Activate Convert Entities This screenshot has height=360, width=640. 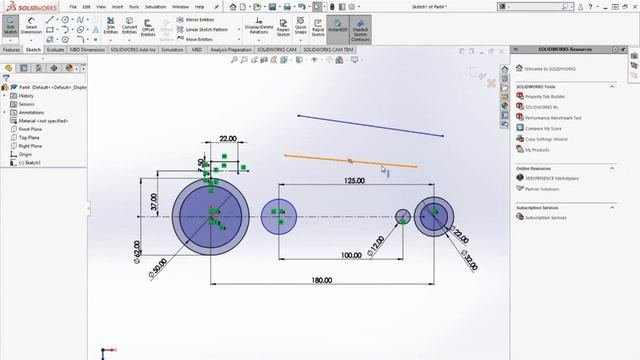click(x=129, y=26)
